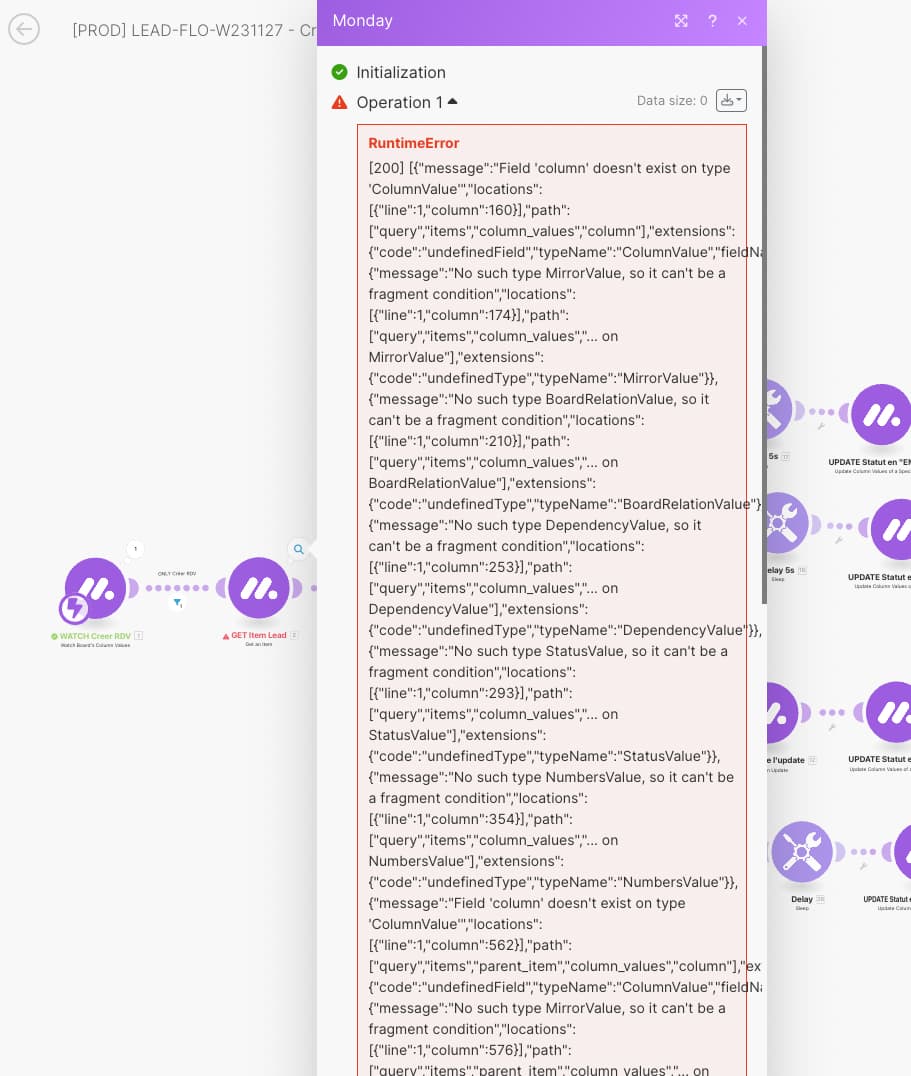Click the GET Item Lead label
This screenshot has height=1076, width=911.
pyautogui.click(x=259, y=635)
